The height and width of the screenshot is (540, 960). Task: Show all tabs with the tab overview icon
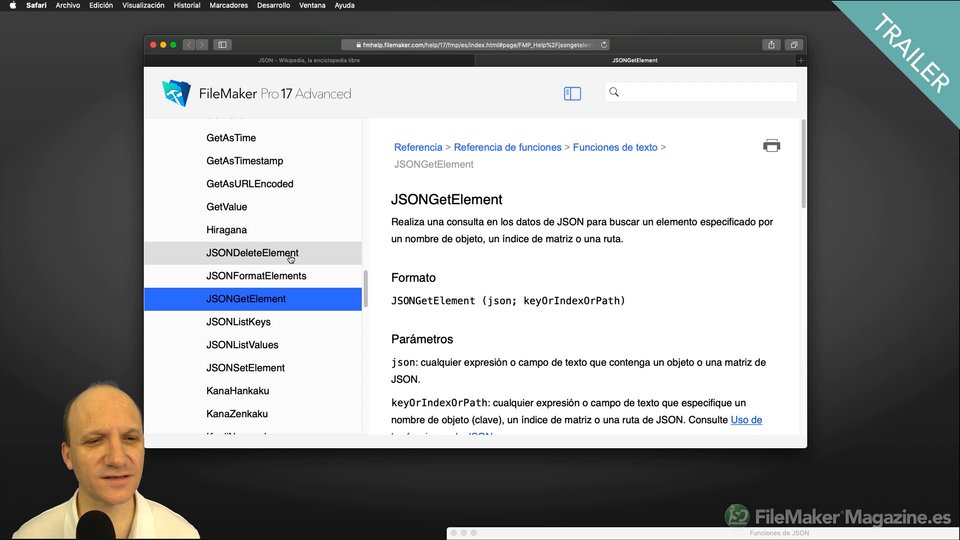coord(793,45)
